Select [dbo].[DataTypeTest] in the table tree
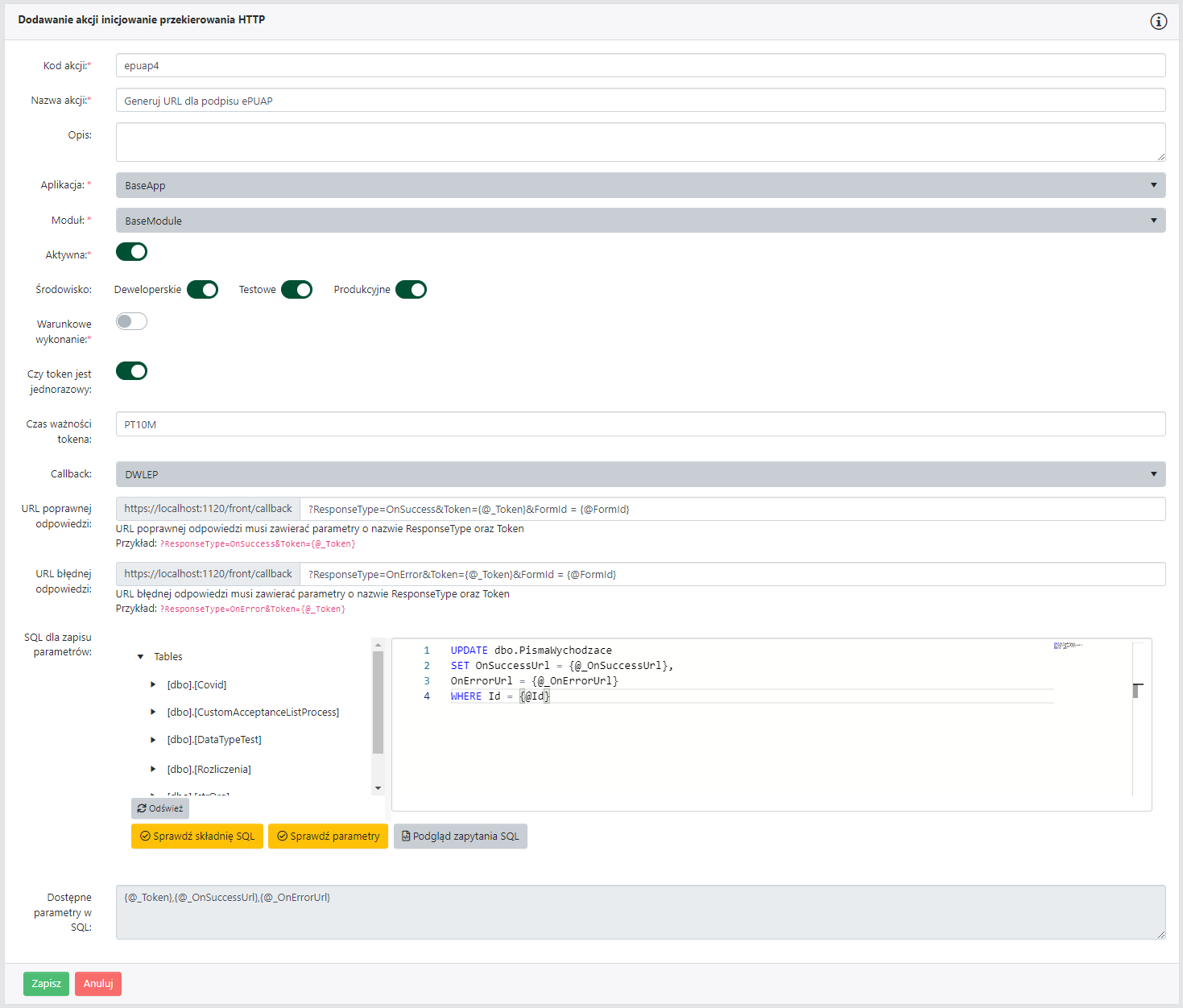1183x1008 pixels. (213, 740)
